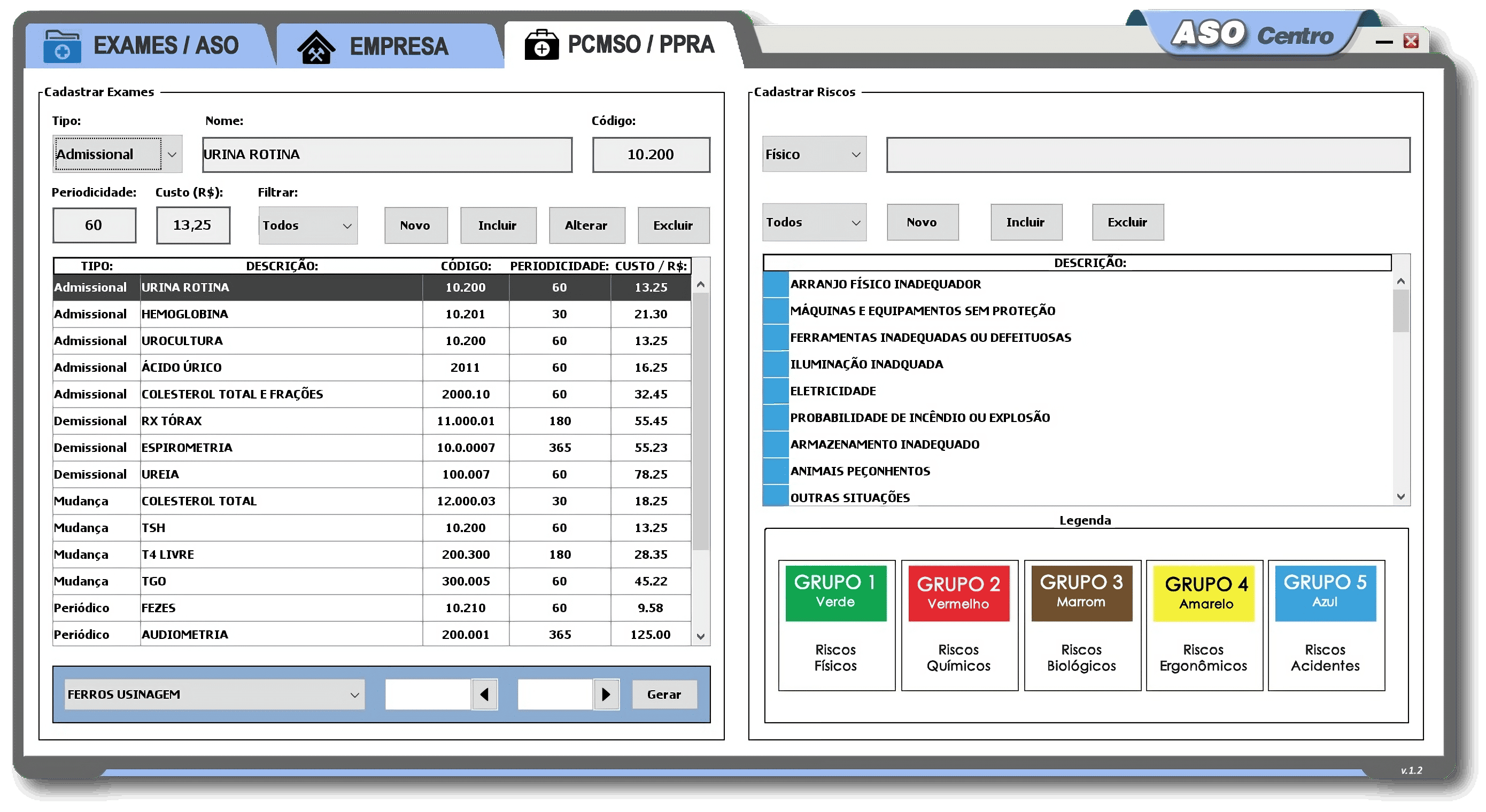
Task: Click the house icon on EMPRESA tab
Action: 316,46
